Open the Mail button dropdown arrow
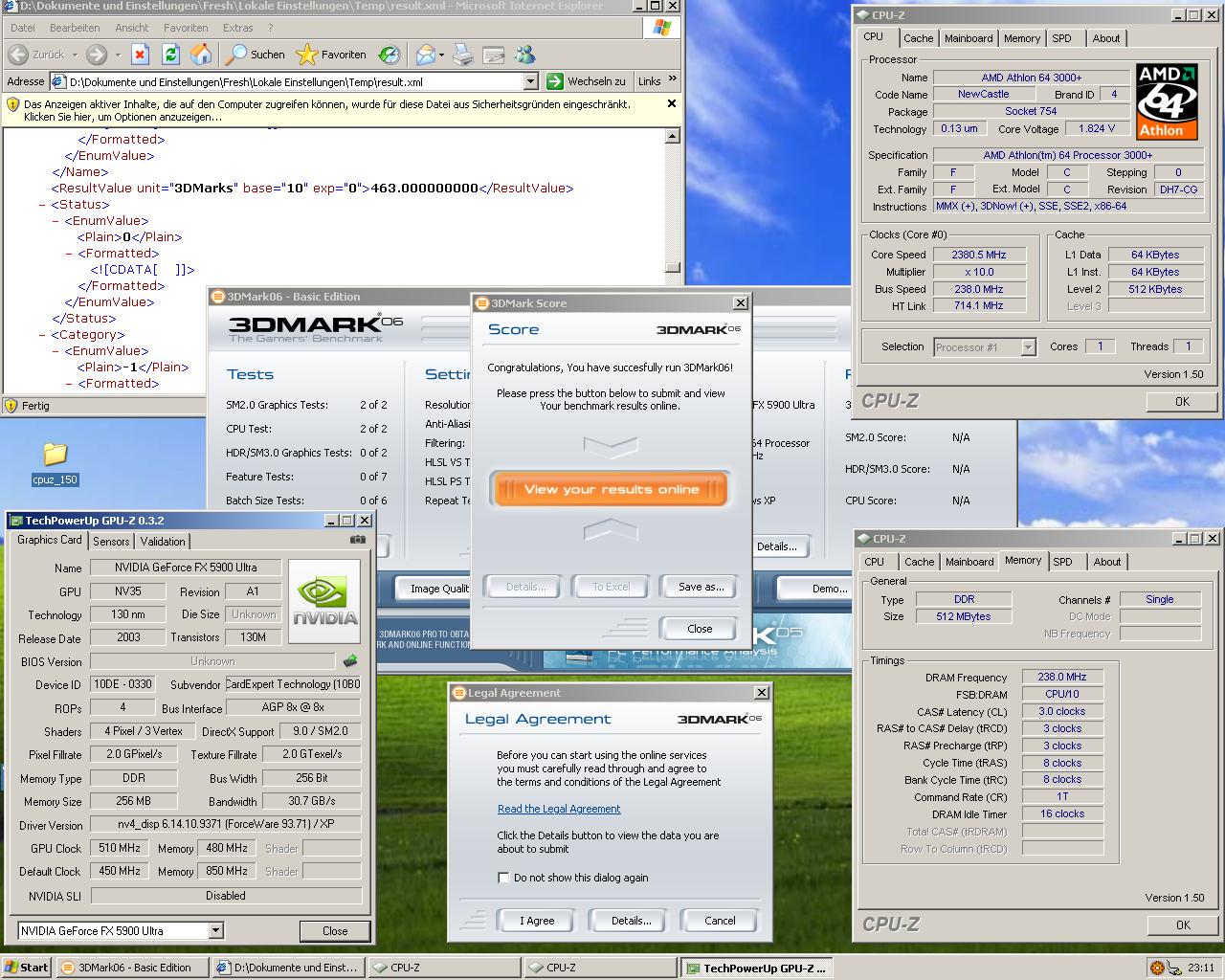This screenshot has height=980, width=1225. [441, 55]
